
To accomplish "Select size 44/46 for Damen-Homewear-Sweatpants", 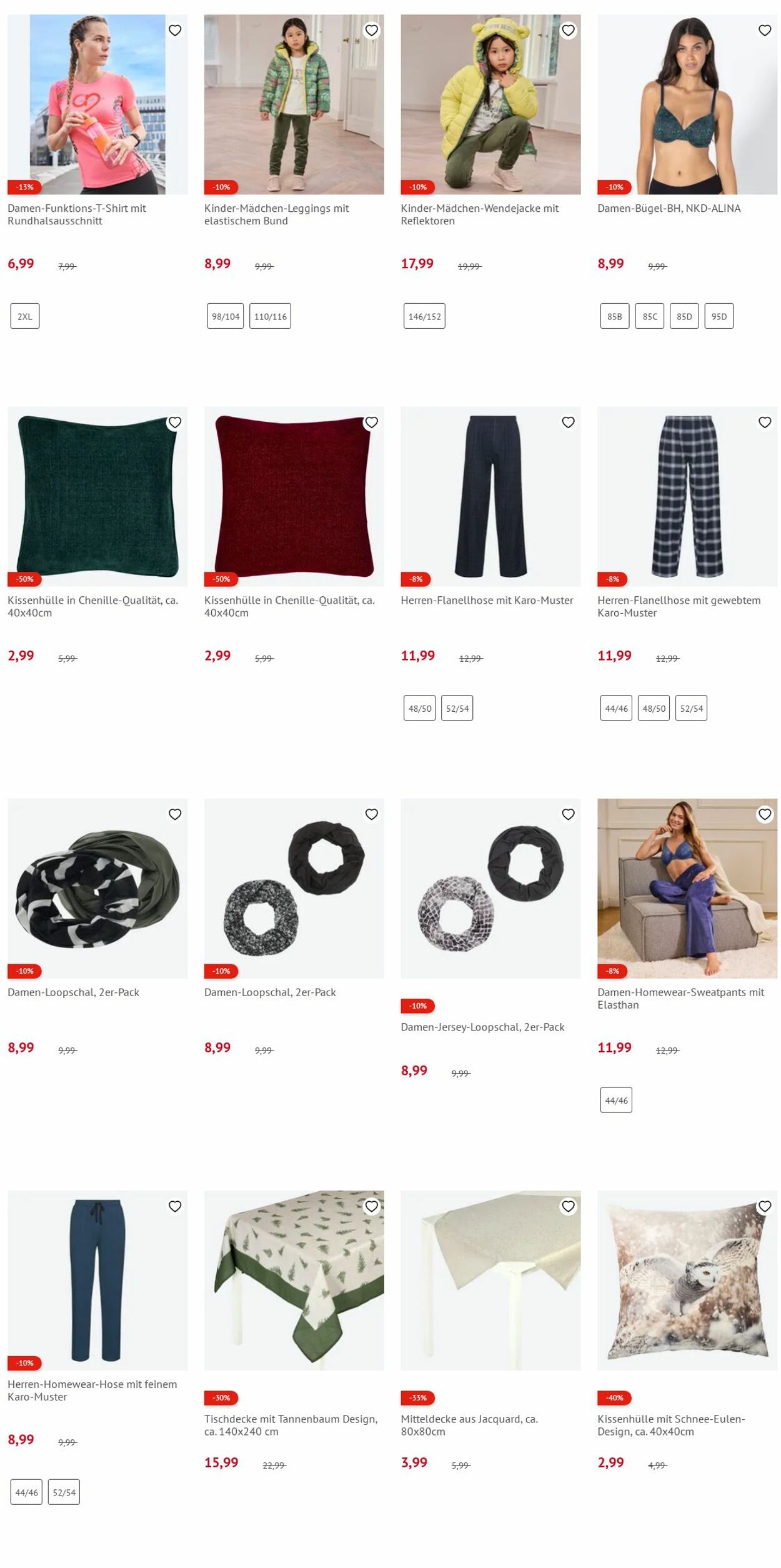I will pyautogui.click(x=616, y=1101).
